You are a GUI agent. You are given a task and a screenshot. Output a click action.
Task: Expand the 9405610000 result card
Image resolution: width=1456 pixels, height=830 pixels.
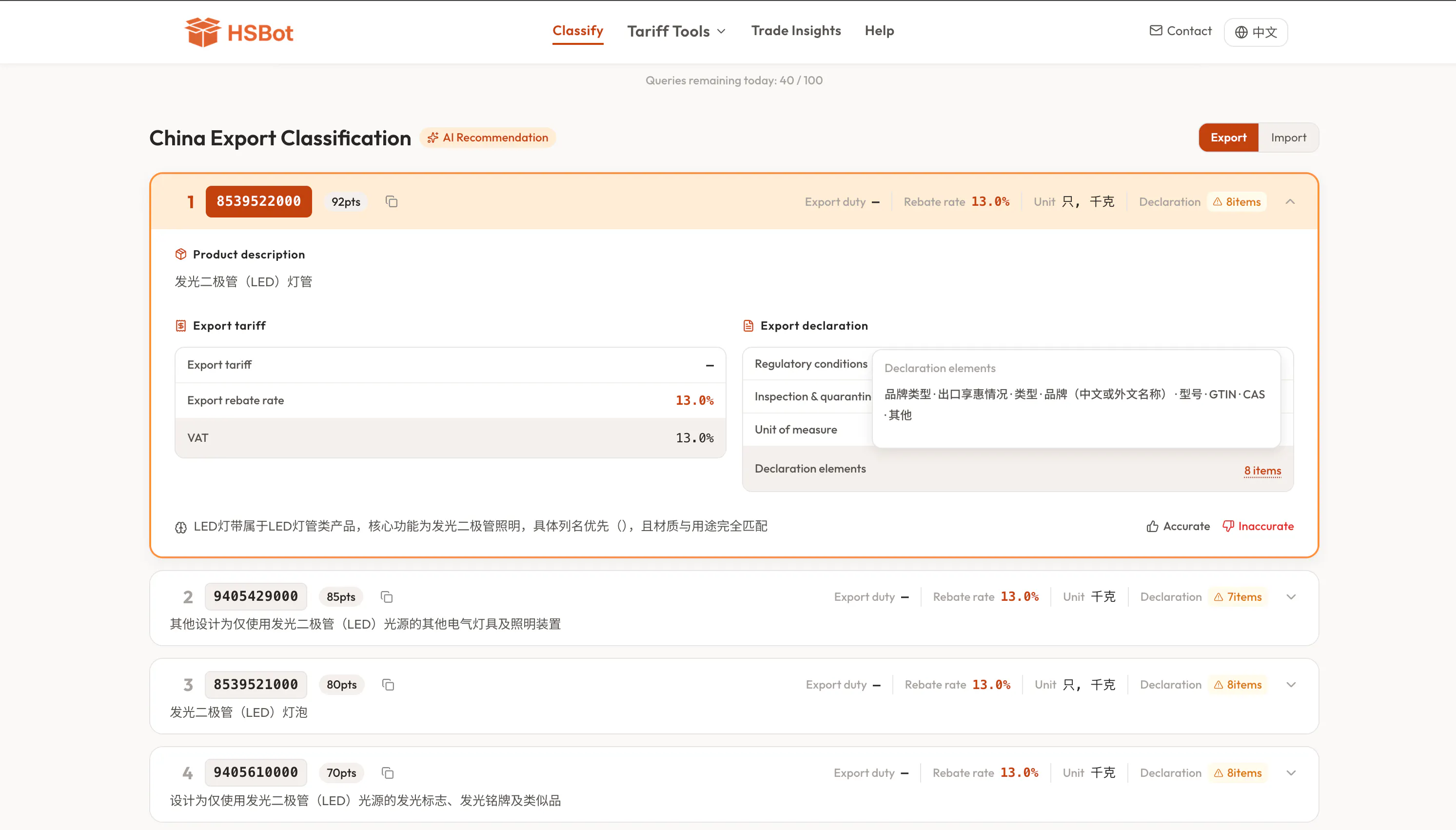pyautogui.click(x=1291, y=773)
